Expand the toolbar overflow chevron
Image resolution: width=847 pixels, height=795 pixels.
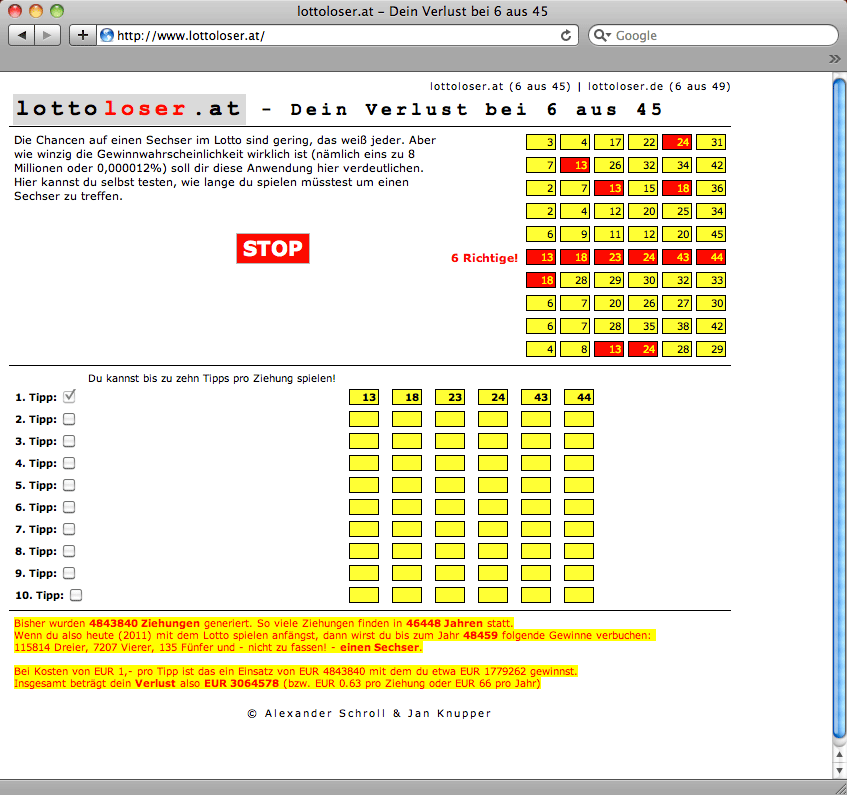pyautogui.click(x=835, y=58)
